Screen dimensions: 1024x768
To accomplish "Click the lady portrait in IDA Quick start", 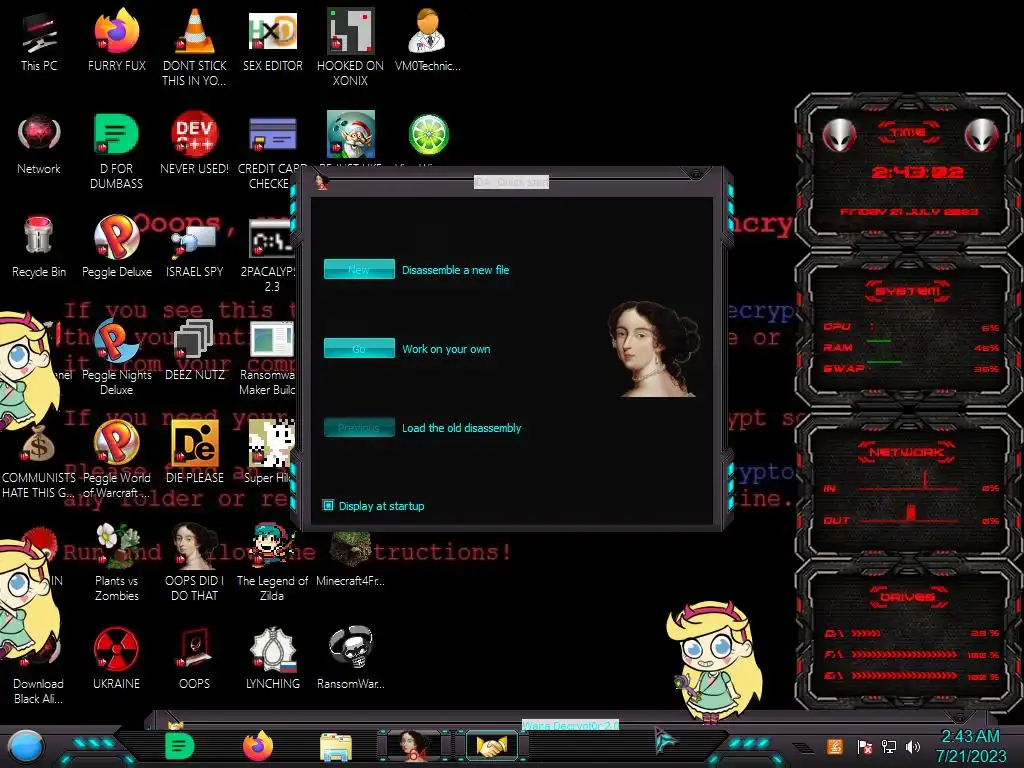I will [653, 349].
